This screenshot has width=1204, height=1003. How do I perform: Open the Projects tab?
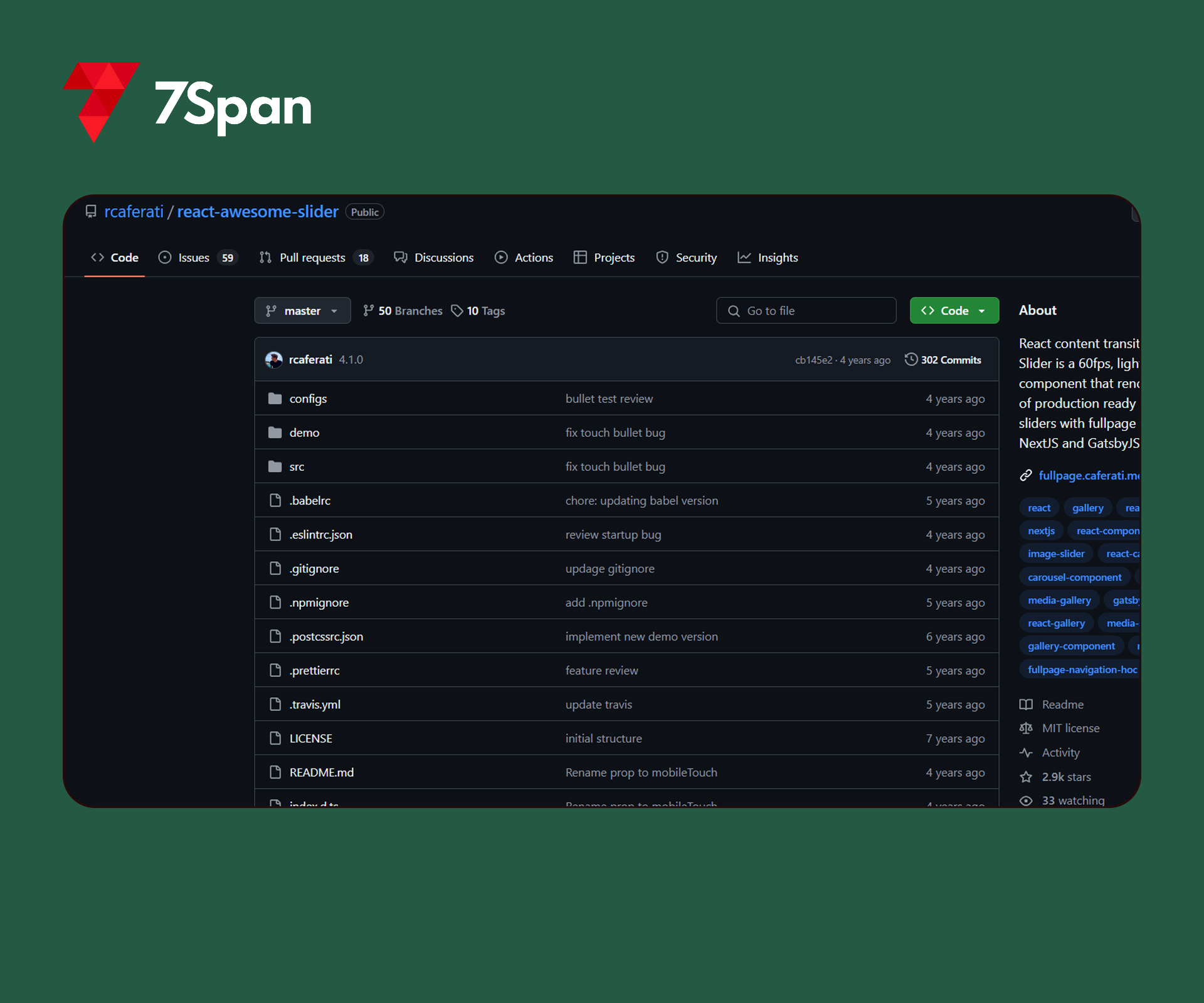[604, 258]
